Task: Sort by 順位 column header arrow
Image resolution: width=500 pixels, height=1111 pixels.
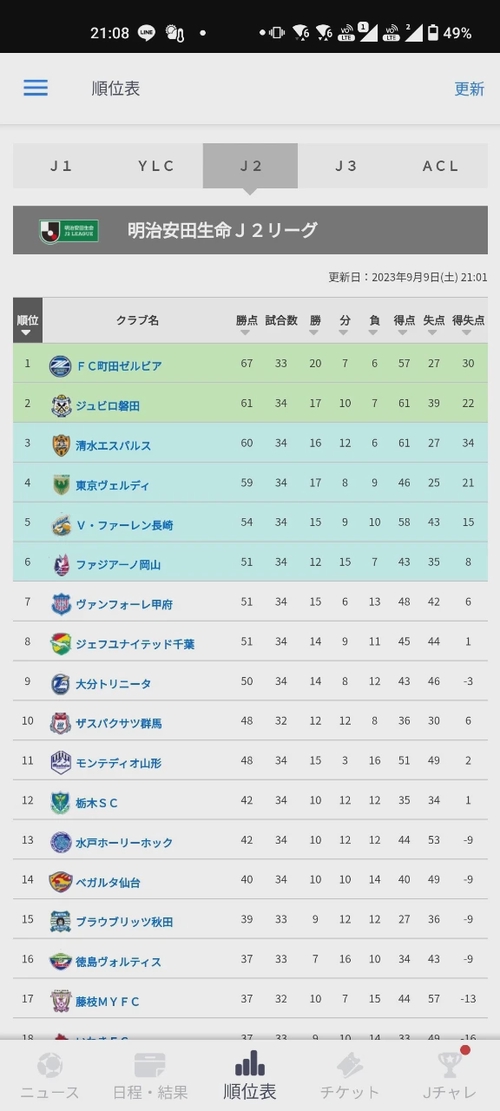Action: point(27,332)
